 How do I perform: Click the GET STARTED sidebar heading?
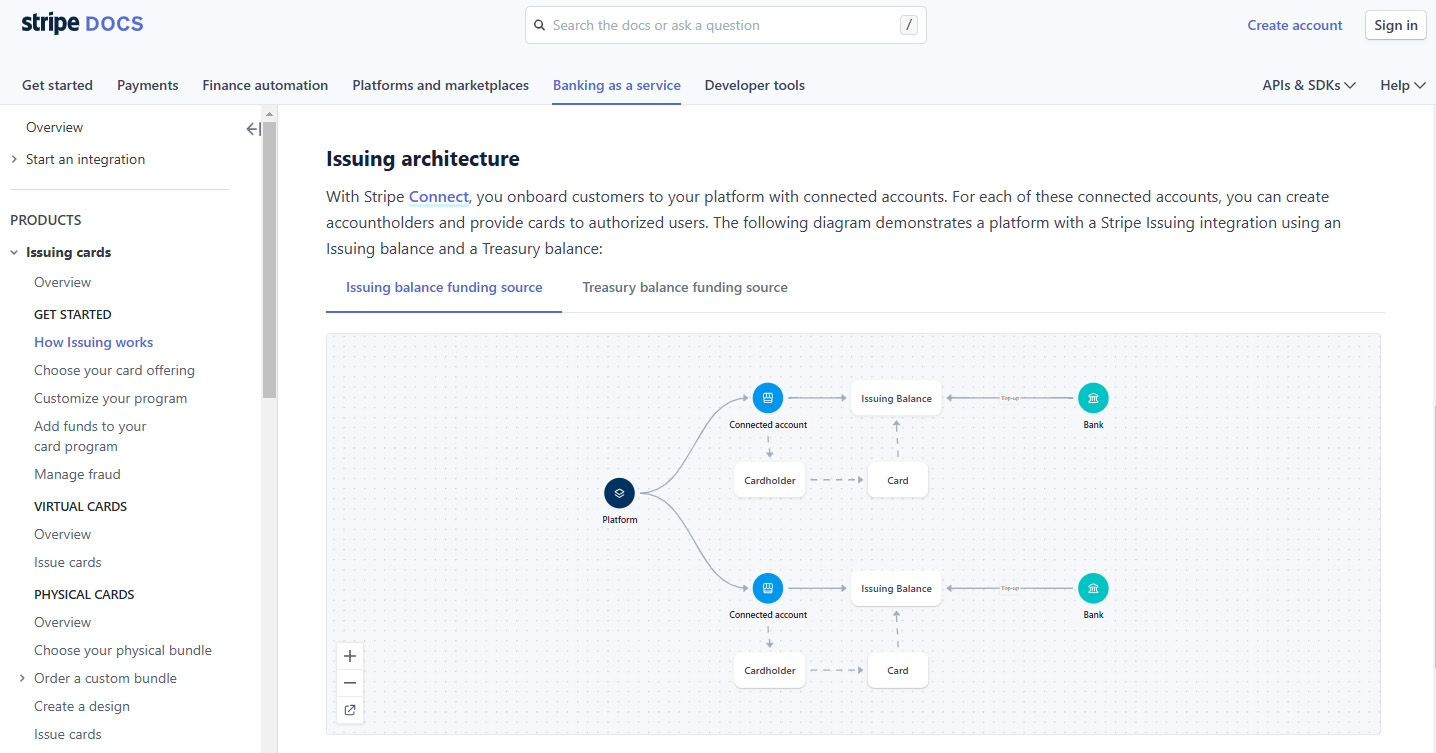[73, 315]
